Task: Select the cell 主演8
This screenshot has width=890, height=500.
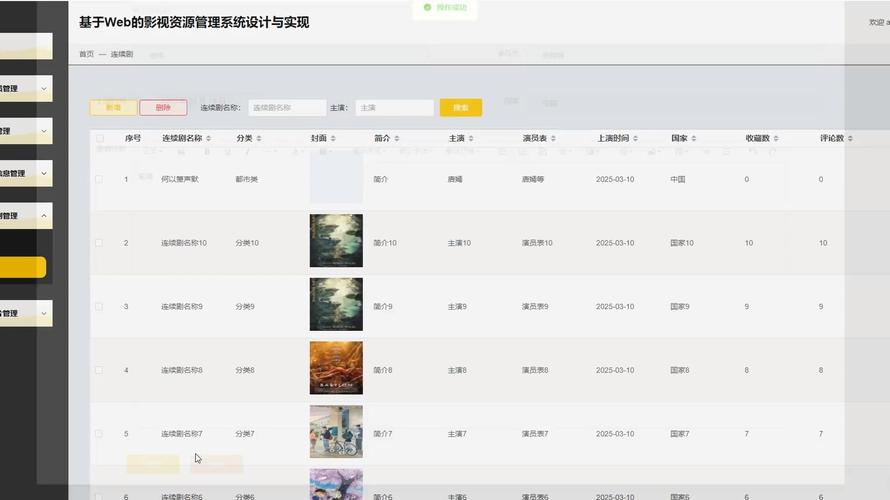Action: (457, 370)
